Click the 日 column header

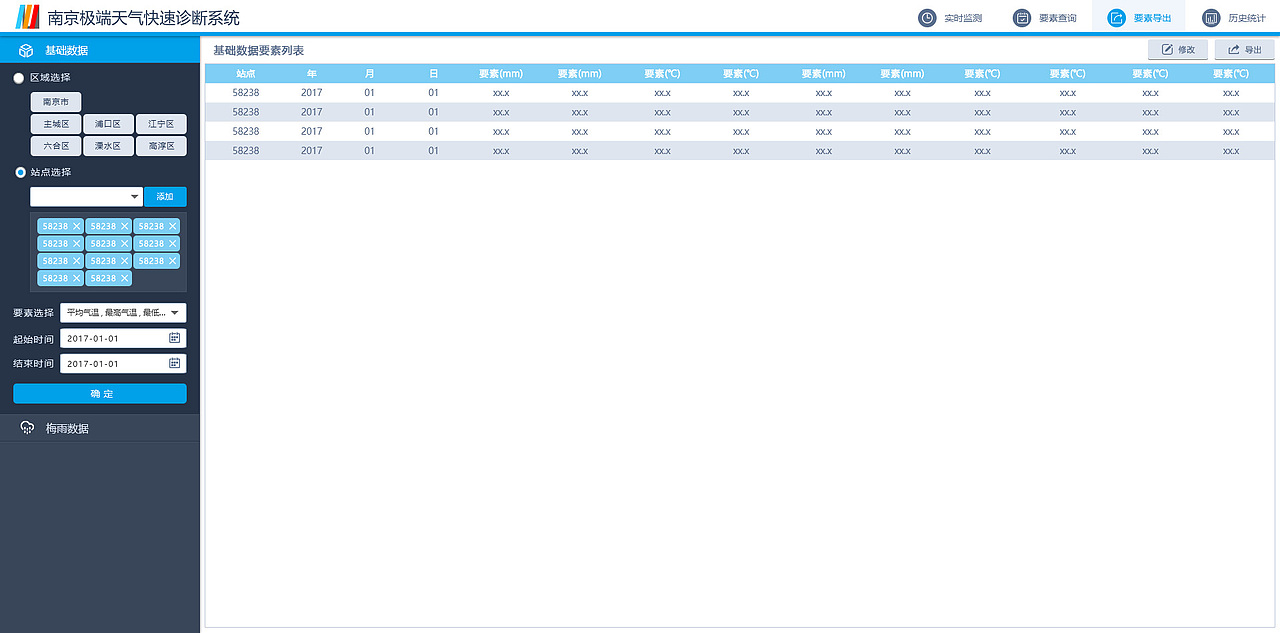pyautogui.click(x=433, y=74)
